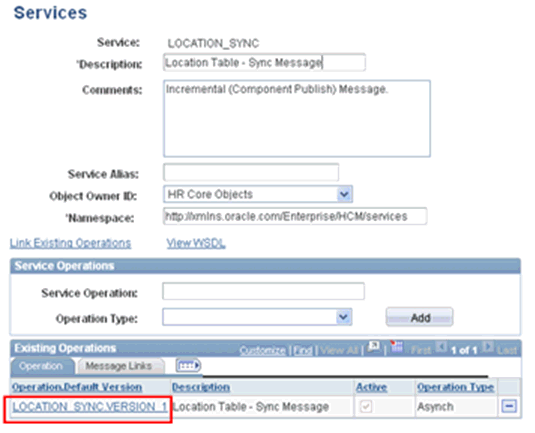
Task: Sort by Operation.Default Version column
Action: click(77, 387)
